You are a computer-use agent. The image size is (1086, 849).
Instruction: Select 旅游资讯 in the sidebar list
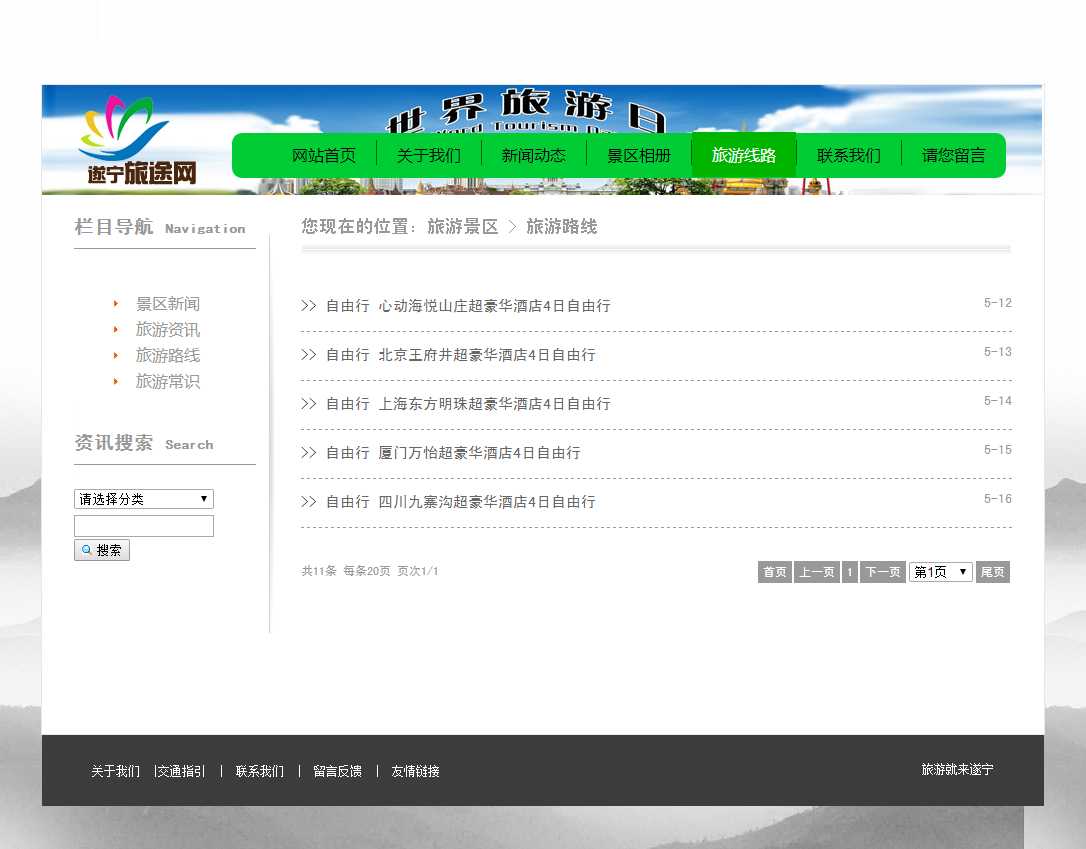167,330
